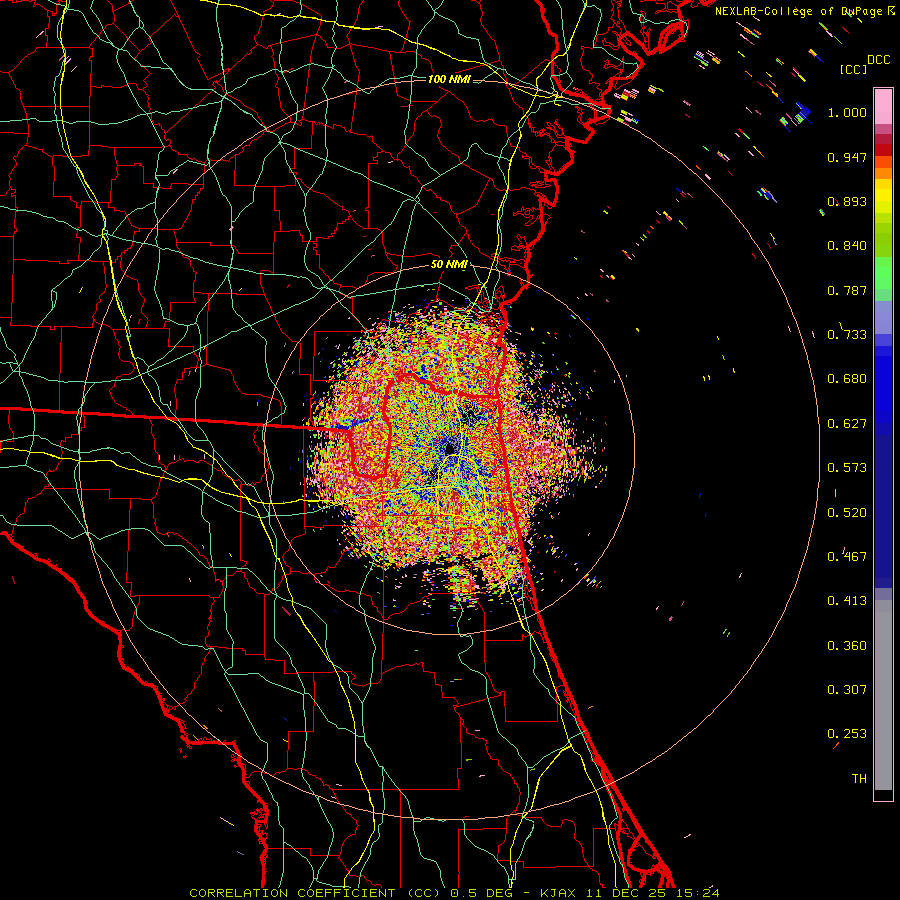Image resolution: width=900 pixels, height=900 pixels.
Task: Click the 0.947 color scale label
Action: 847,157
